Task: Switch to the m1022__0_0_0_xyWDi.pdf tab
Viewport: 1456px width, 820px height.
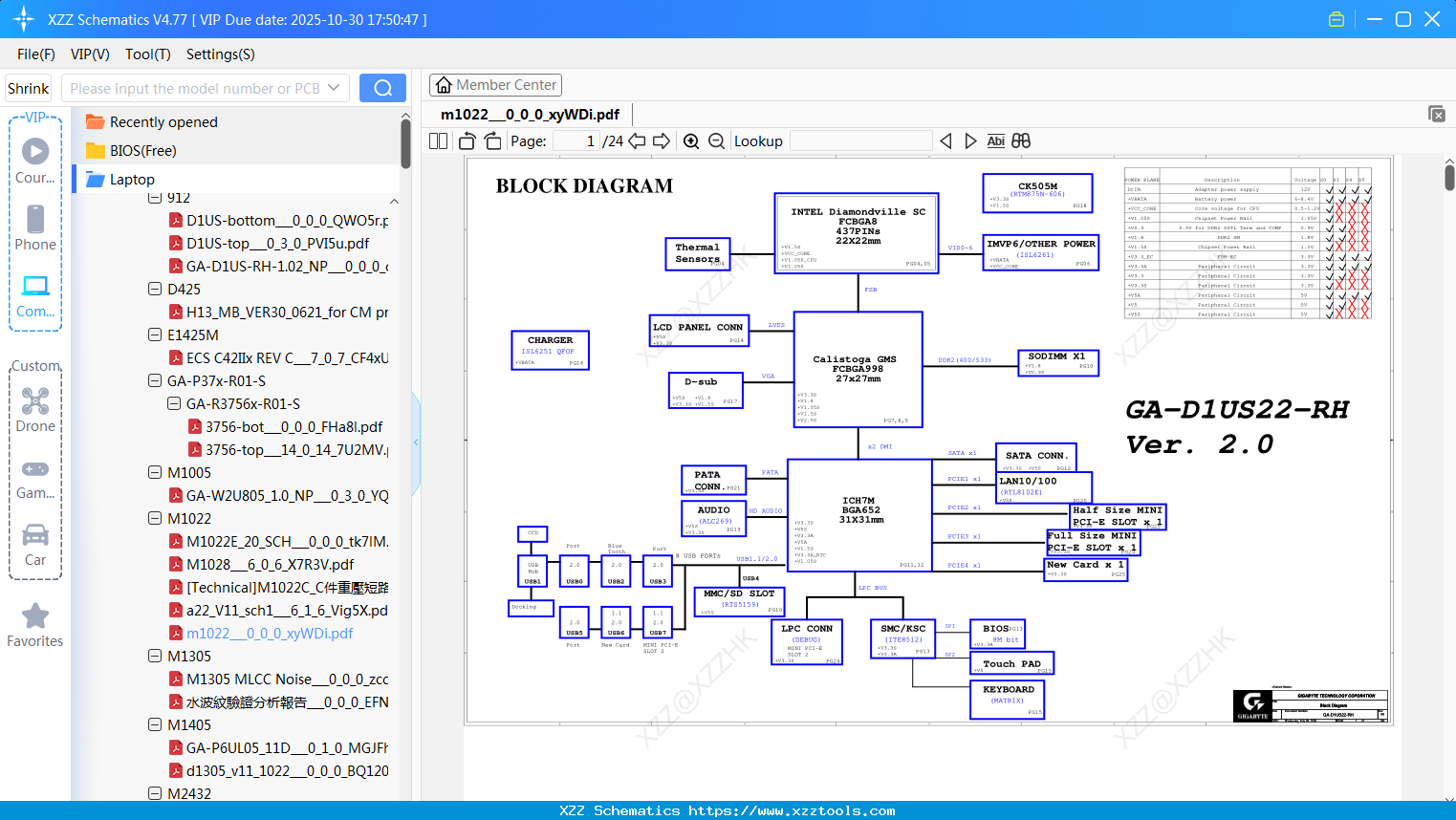Action: point(530,115)
